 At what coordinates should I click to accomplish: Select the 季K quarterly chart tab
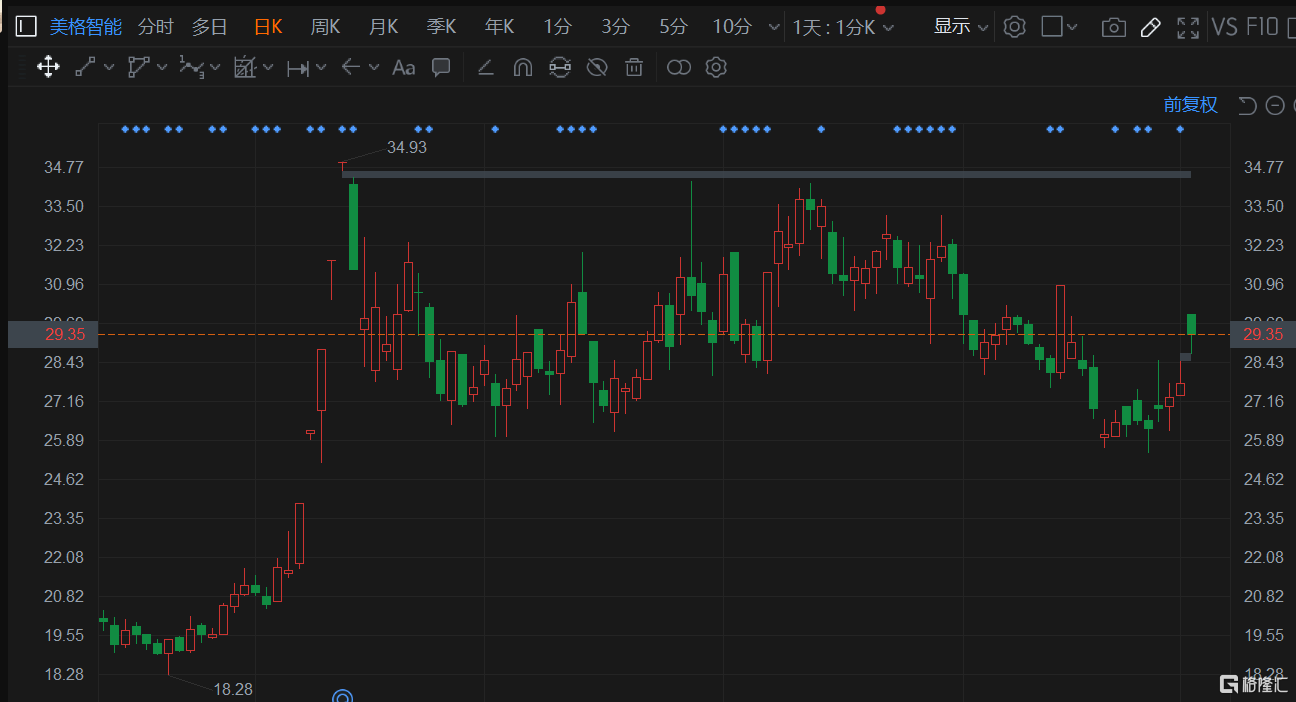pyautogui.click(x=441, y=27)
